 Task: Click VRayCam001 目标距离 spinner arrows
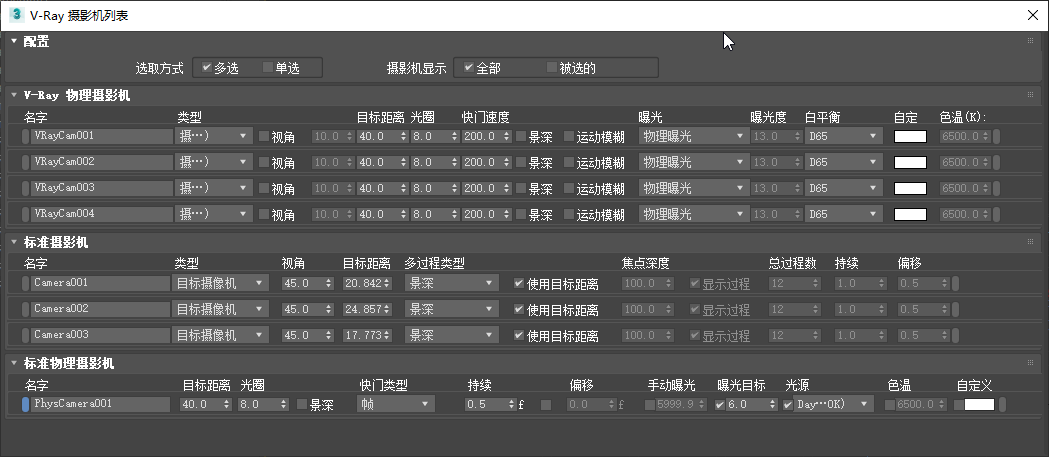pyautogui.click(x=403, y=136)
